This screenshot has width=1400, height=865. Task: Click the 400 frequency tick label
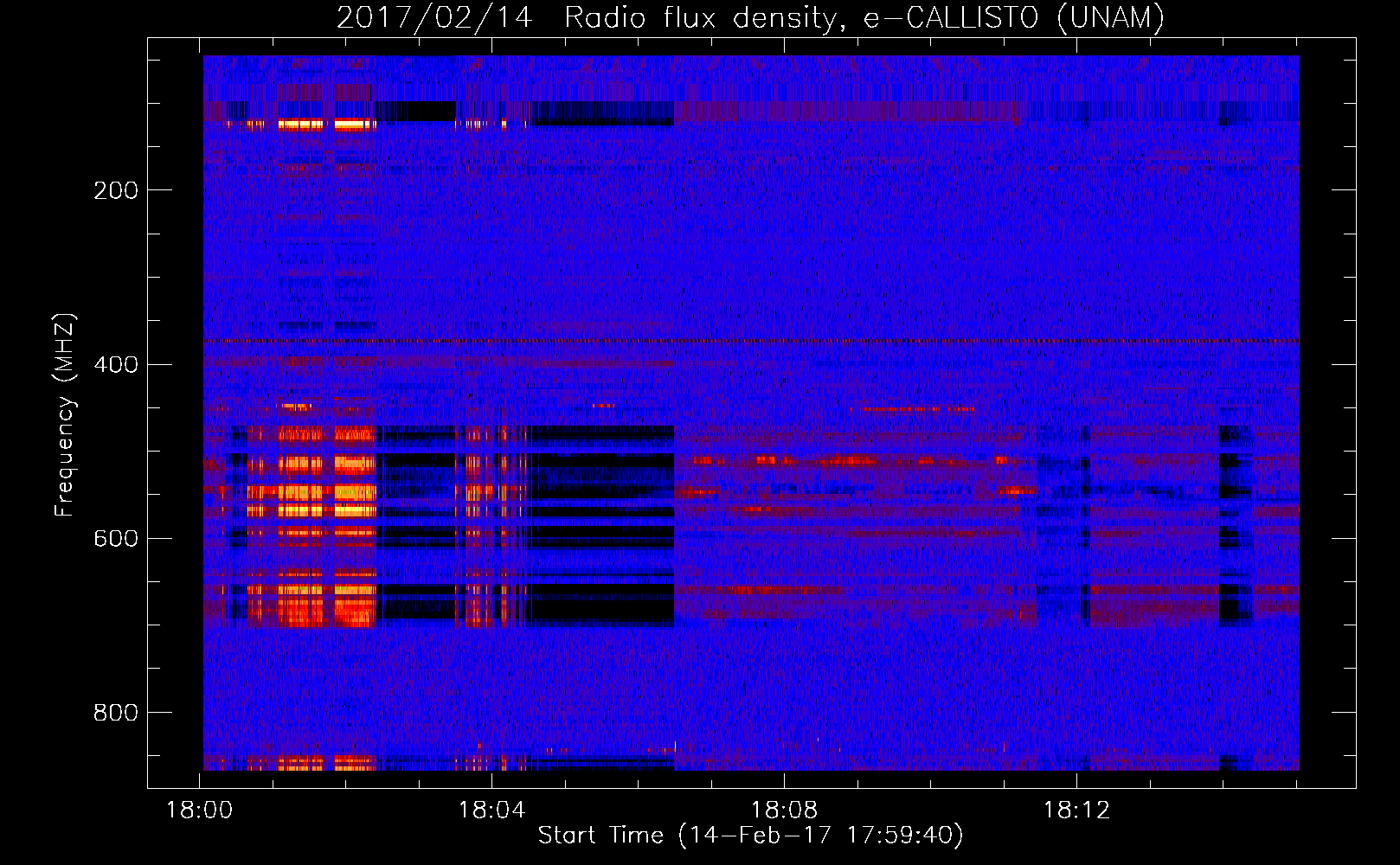(x=116, y=364)
